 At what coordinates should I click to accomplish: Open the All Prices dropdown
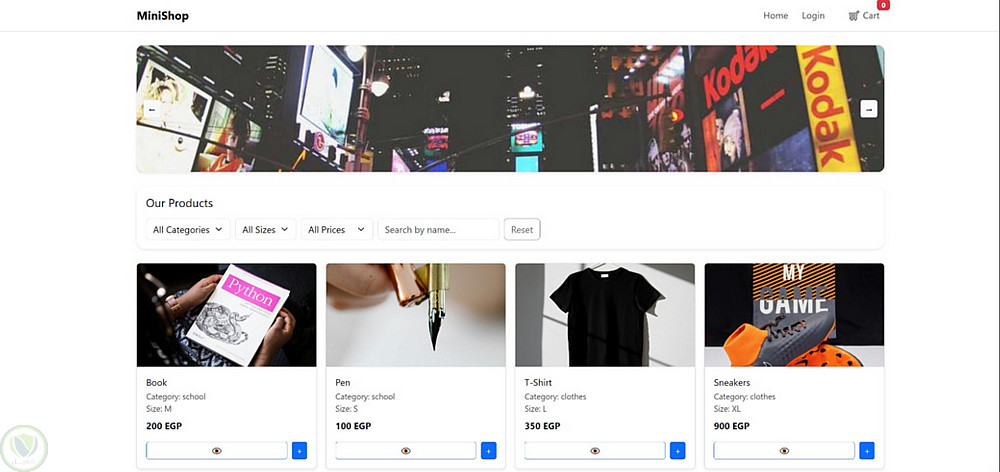(x=337, y=230)
